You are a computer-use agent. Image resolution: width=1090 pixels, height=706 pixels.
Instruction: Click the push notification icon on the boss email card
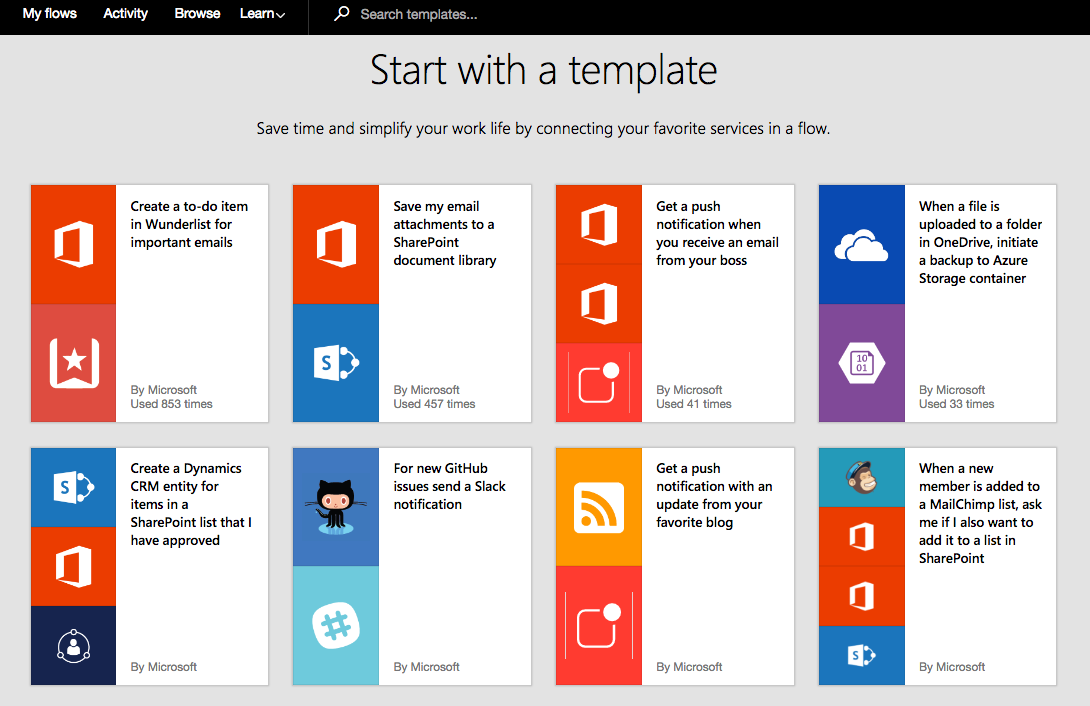(599, 382)
